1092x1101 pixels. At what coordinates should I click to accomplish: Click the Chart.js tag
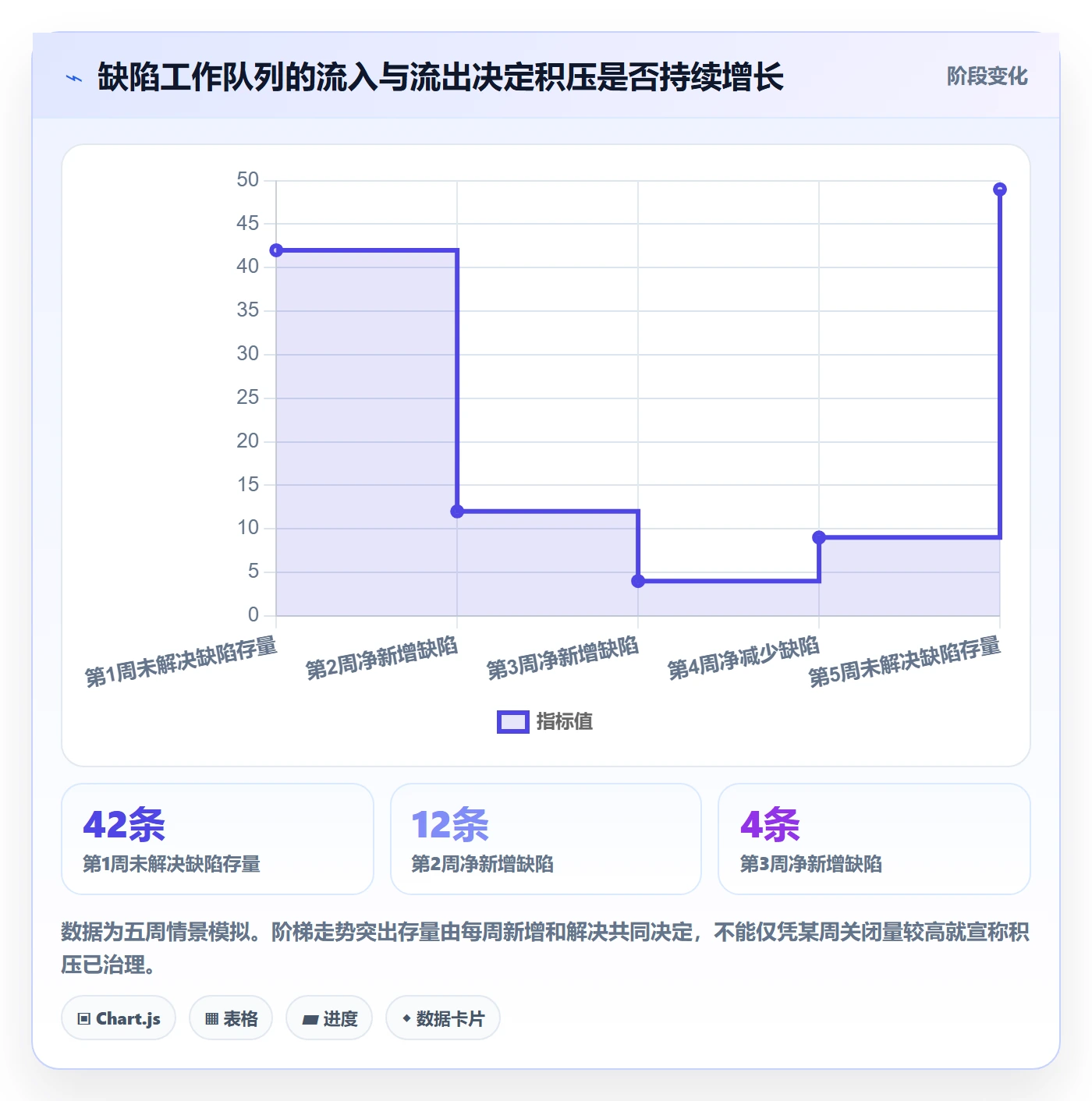pos(119,1018)
